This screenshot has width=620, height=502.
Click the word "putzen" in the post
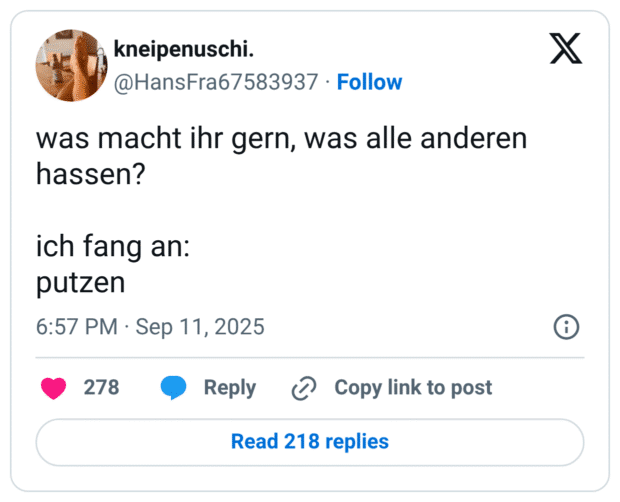(81, 283)
